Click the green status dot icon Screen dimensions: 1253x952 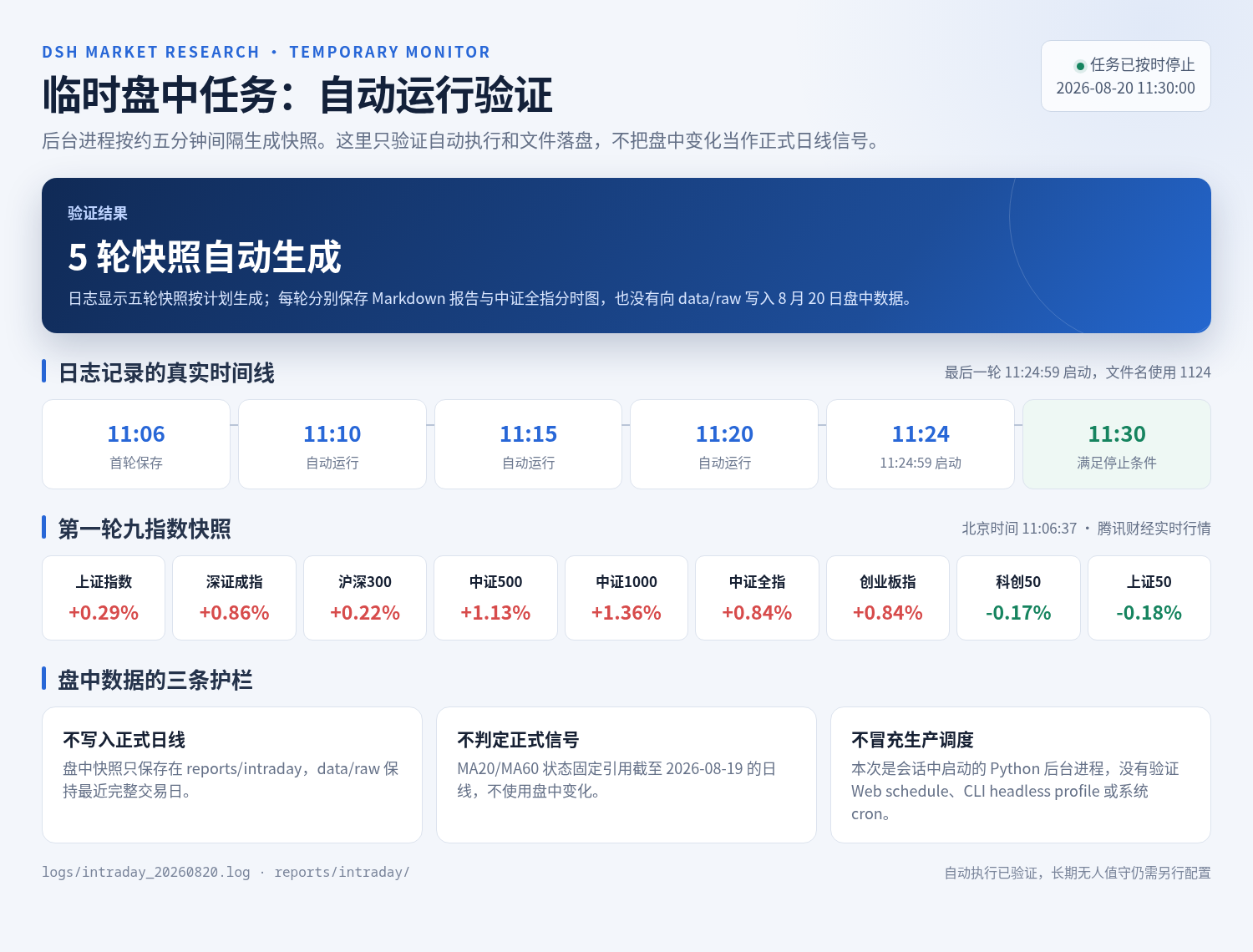(1080, 66)
